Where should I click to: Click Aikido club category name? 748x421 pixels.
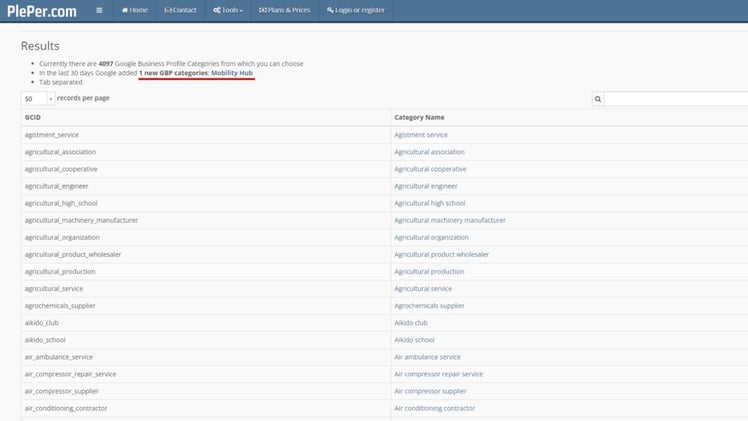411,323
